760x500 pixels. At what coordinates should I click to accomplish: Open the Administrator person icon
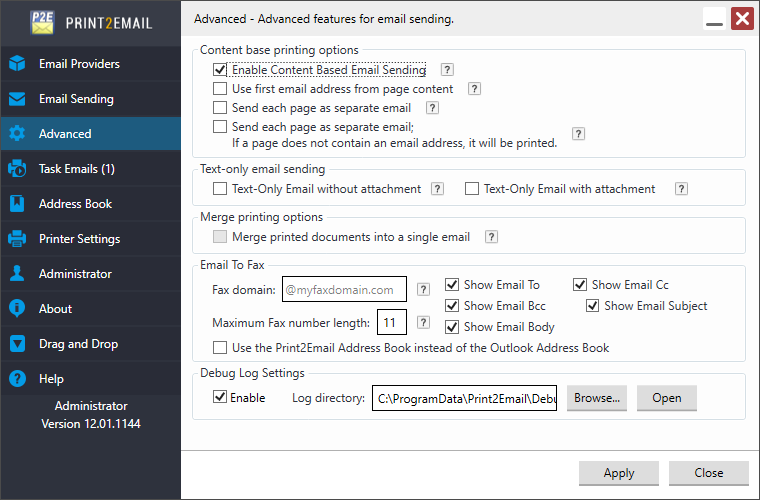click(17, 273)
